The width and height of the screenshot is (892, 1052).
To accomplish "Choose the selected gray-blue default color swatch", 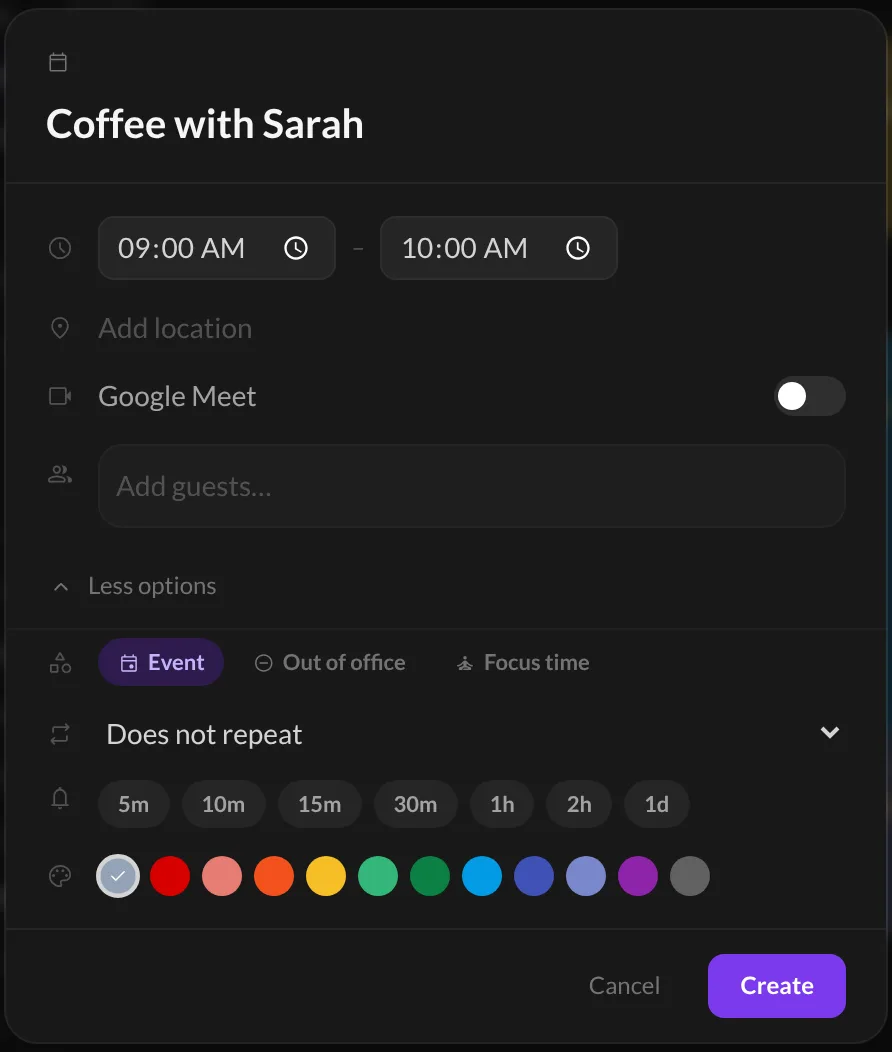I will [x=118, y=876].
